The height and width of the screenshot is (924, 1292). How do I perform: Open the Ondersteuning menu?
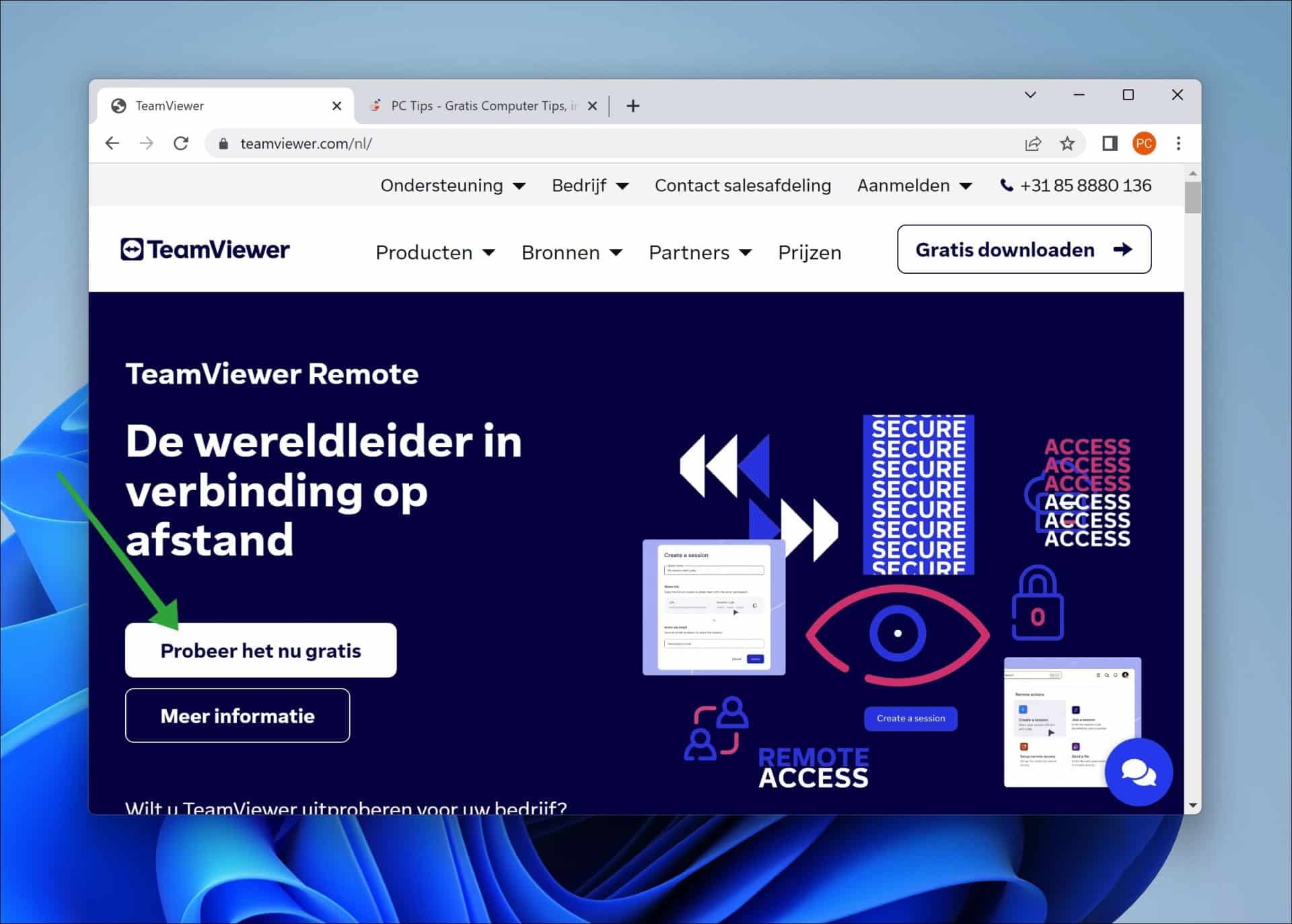tap(454, 185)
